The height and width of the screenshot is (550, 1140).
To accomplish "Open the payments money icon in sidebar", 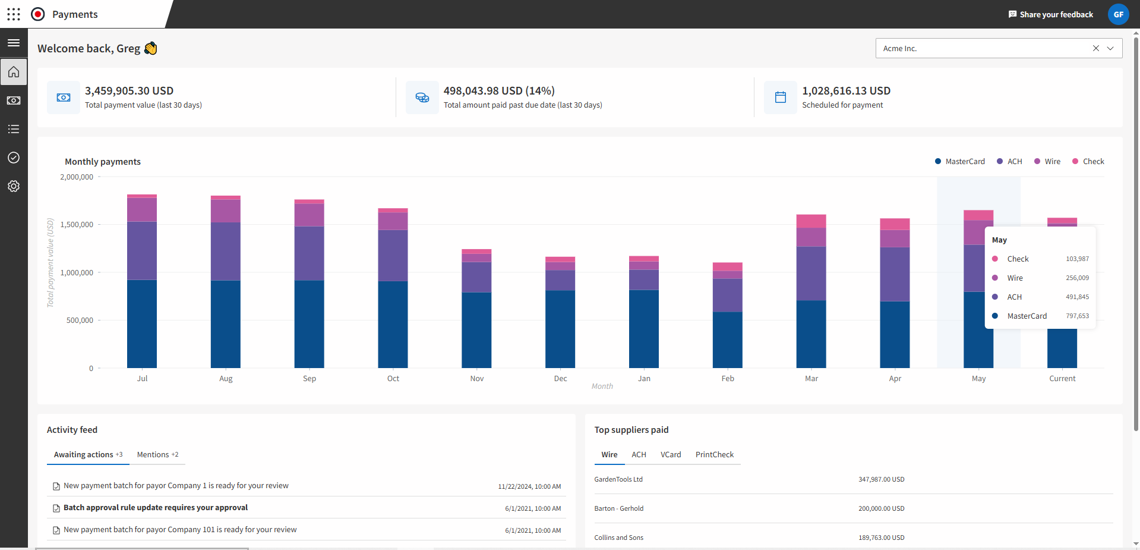I will 14,101.
